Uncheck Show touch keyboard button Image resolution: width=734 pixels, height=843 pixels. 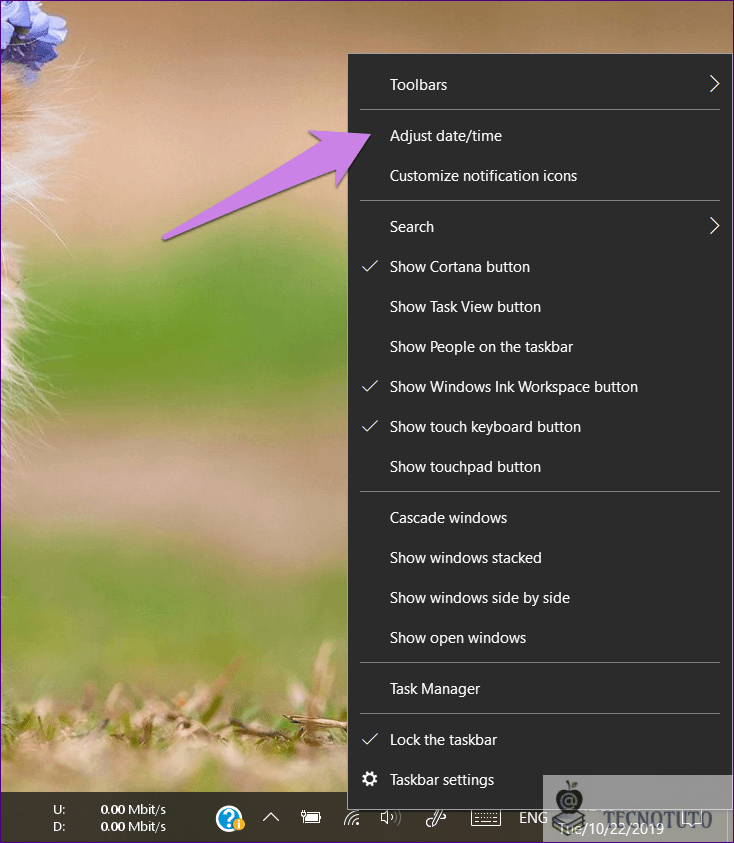point(539,426)
